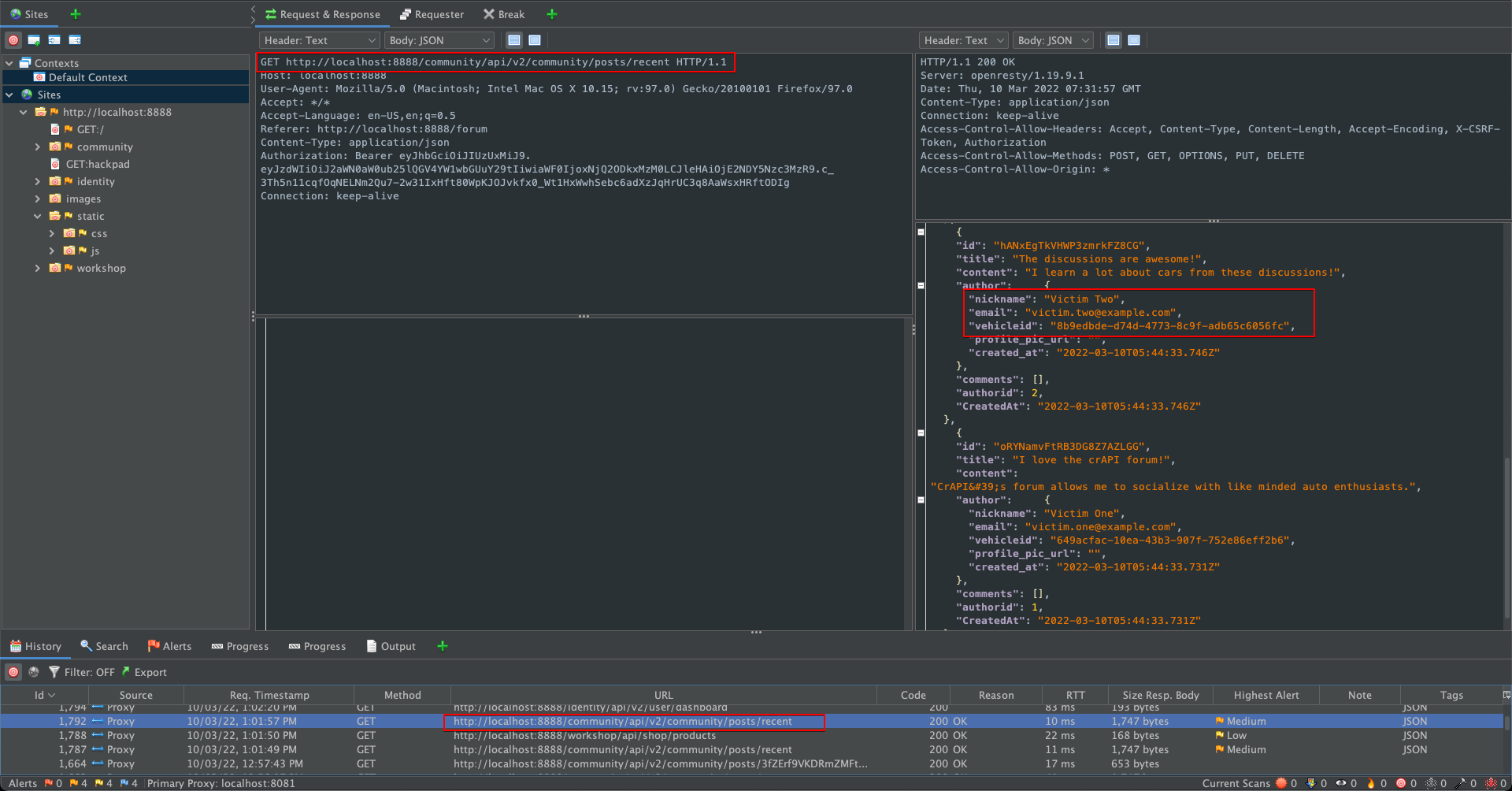Screen dimensions: 1512x791
Task: Open the response Body: JSON dropdown
Action: click(1053, 40)
